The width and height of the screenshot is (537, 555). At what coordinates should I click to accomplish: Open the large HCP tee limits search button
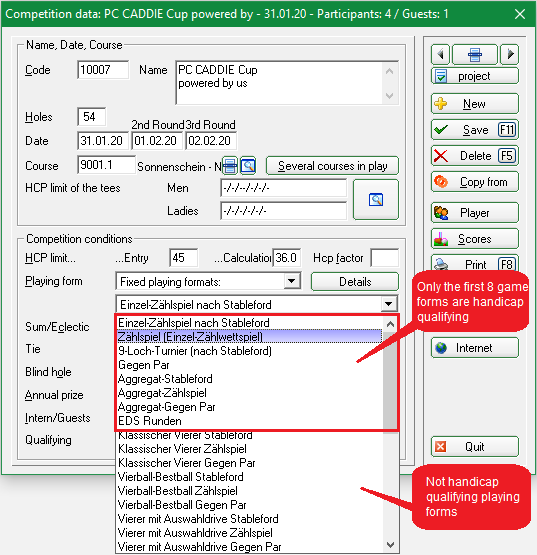[x=376, y=200]
